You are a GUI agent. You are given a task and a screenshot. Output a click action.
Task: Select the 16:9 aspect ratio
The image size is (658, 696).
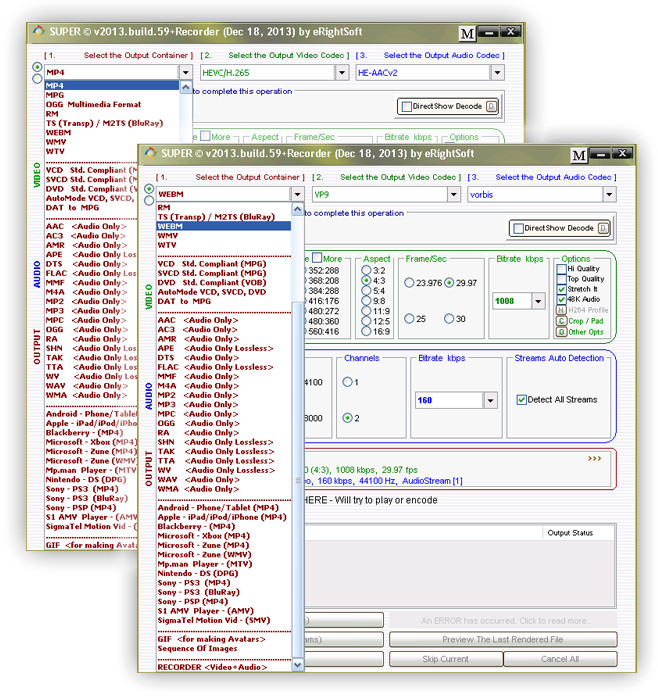(x=366, y=332)
